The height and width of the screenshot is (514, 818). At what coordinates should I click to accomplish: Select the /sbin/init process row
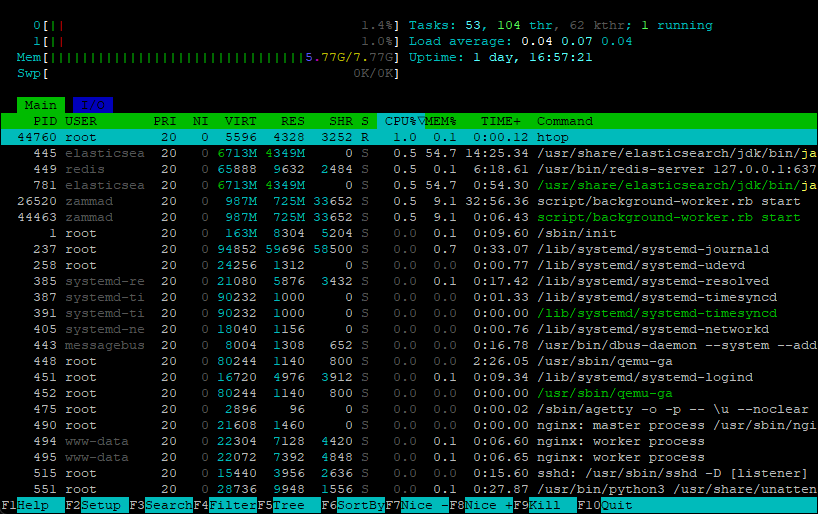click(x=409, y=233)
